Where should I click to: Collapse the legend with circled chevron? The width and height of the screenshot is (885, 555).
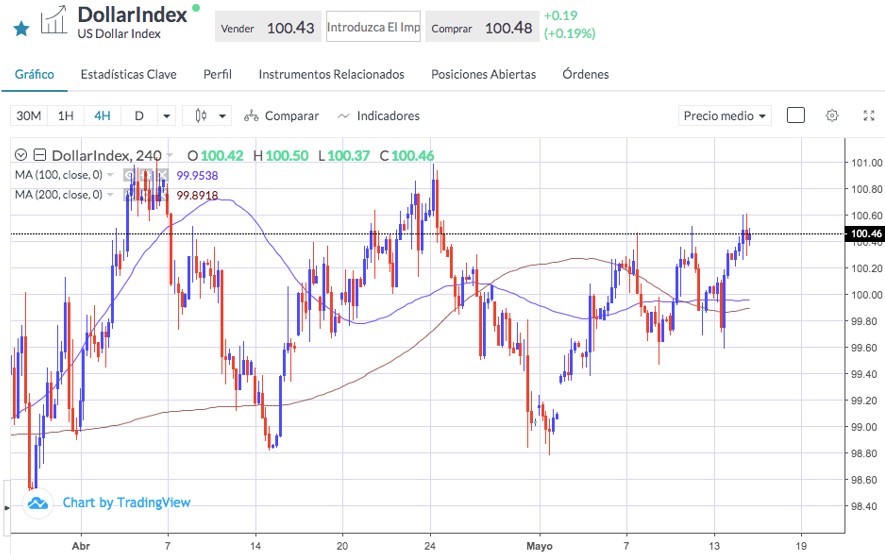click(x=21, y=155)
